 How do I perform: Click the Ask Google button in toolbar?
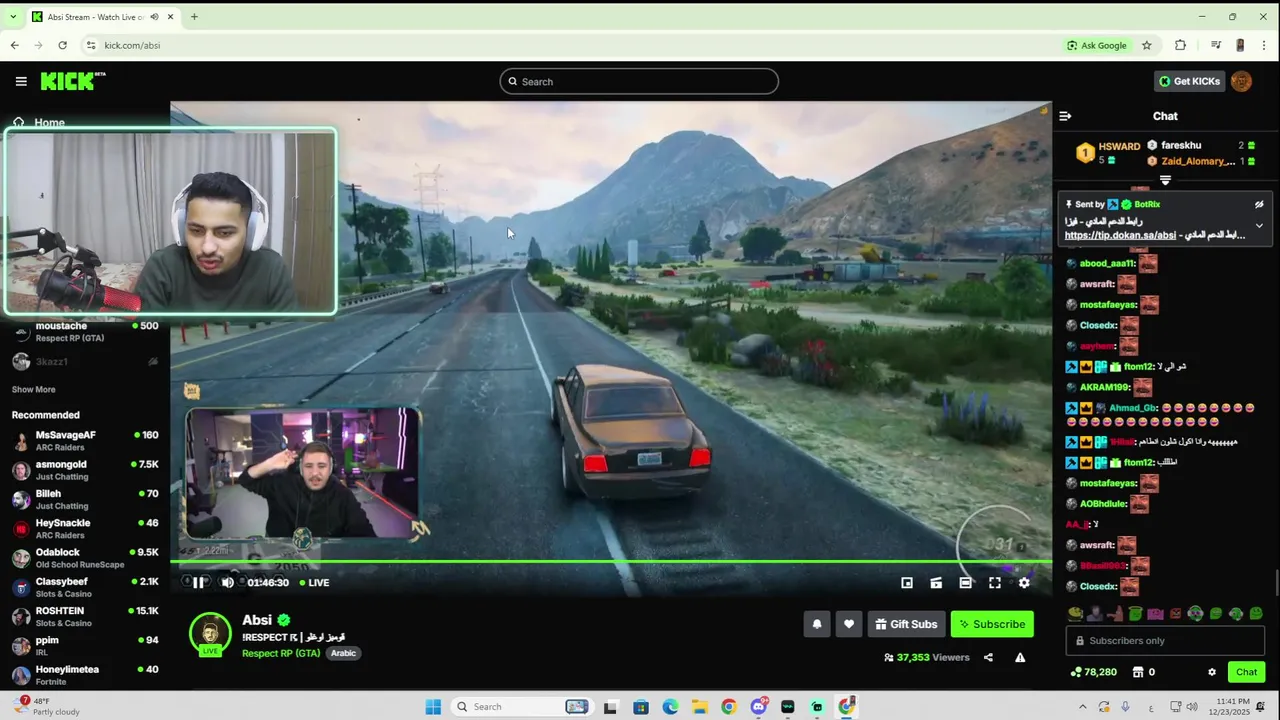1097,45
